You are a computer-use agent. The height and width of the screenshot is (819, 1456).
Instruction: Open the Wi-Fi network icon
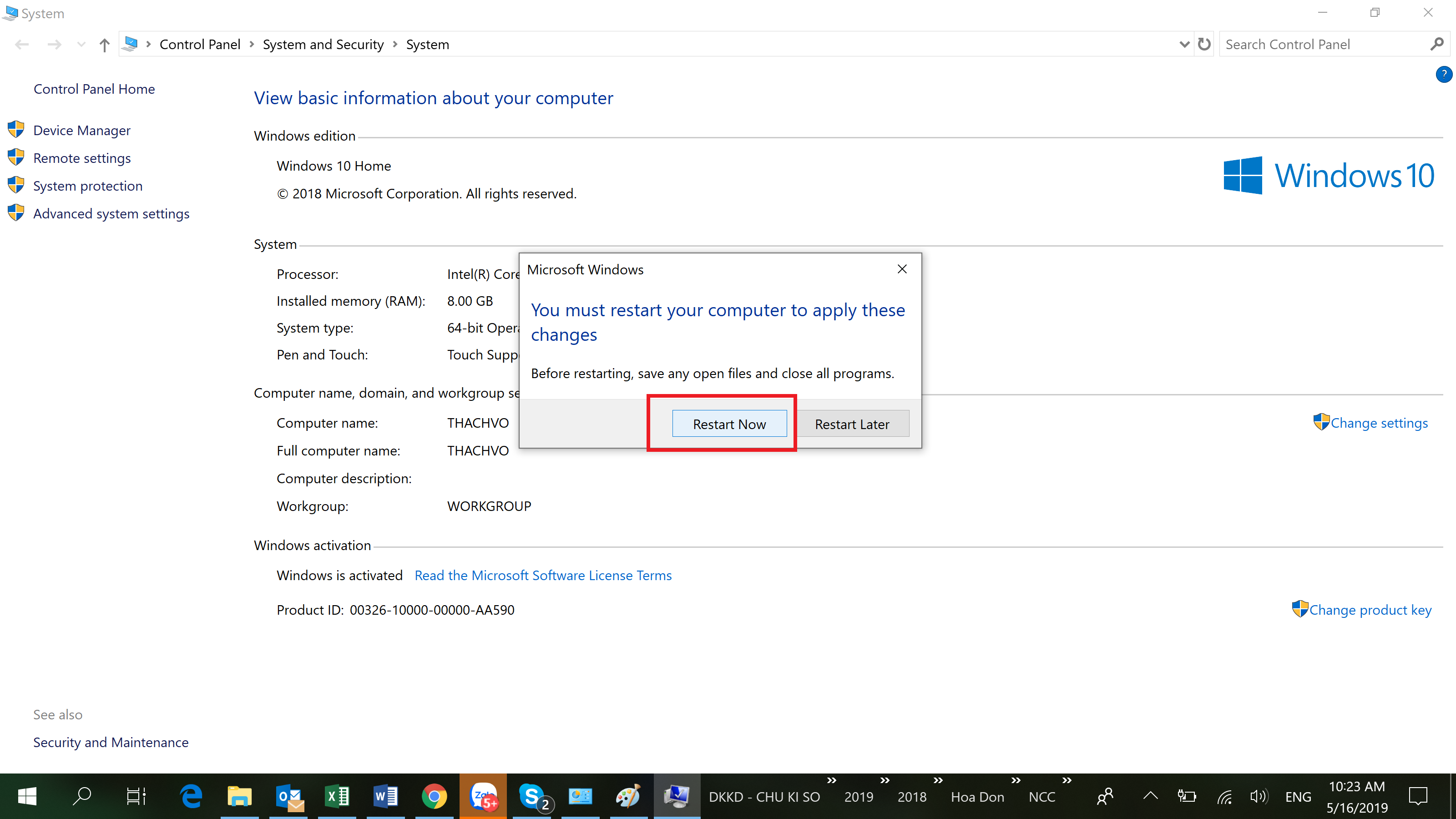[x=1224, y=796]
